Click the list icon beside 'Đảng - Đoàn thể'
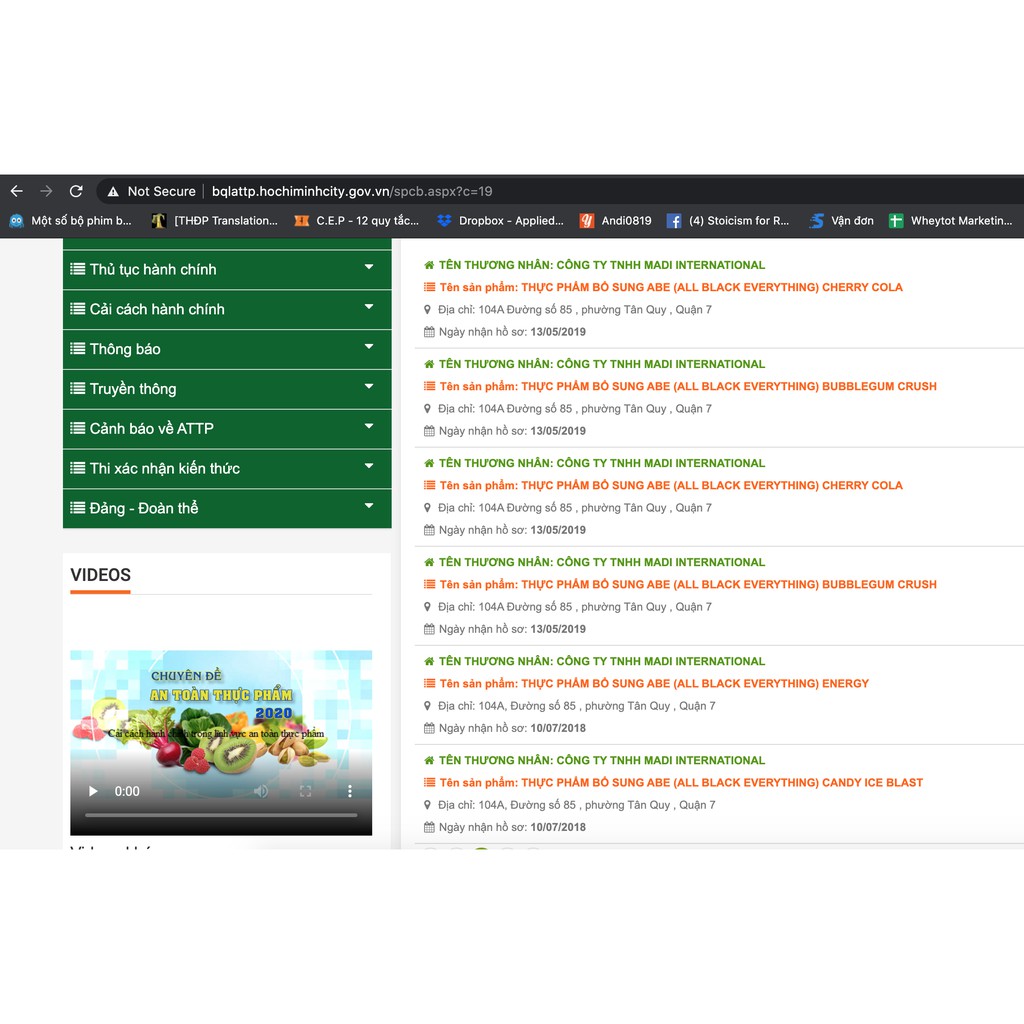The image size is (1024, 1024). point(78,508)
